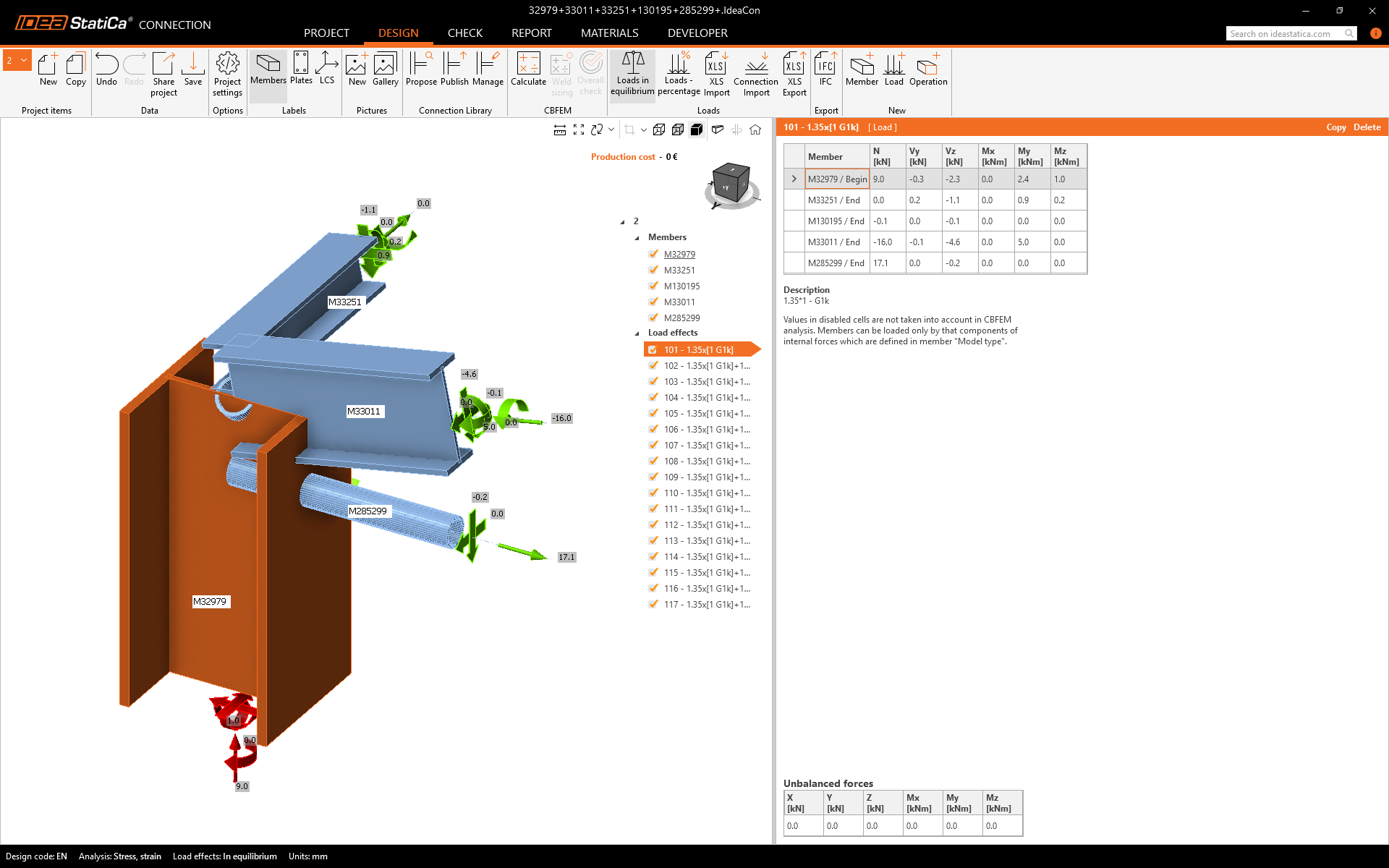
Task: Delete load 101 via Delete link
Action: click(1367, 127)
